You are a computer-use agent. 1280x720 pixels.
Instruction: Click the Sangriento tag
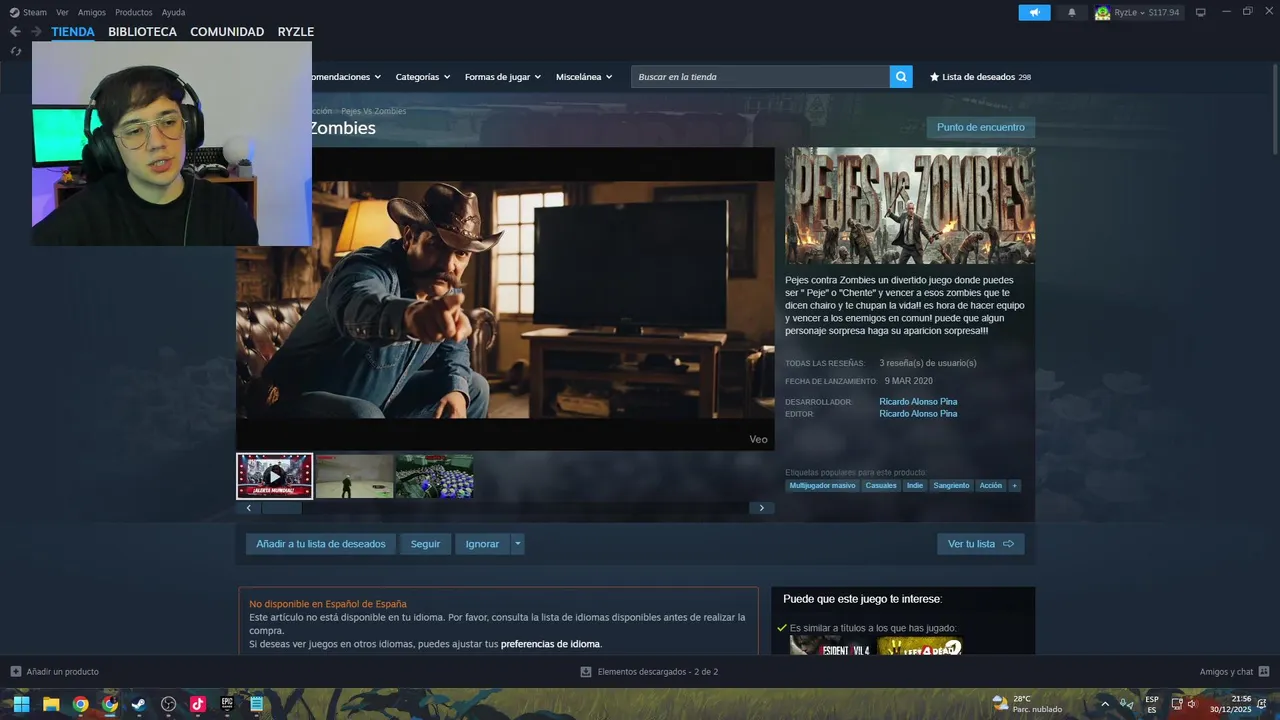tap(951, 485)
